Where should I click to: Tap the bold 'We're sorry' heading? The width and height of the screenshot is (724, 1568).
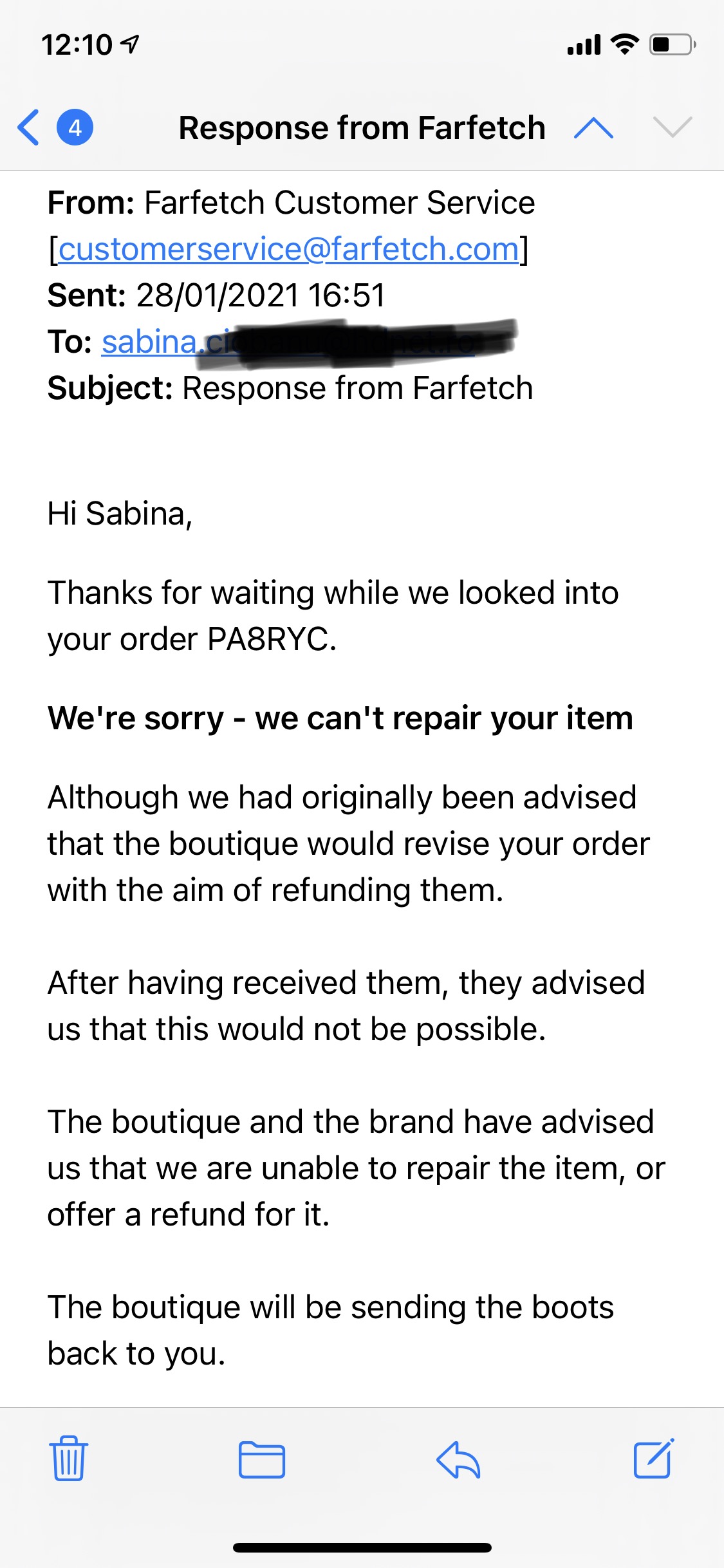pos(340,718)
